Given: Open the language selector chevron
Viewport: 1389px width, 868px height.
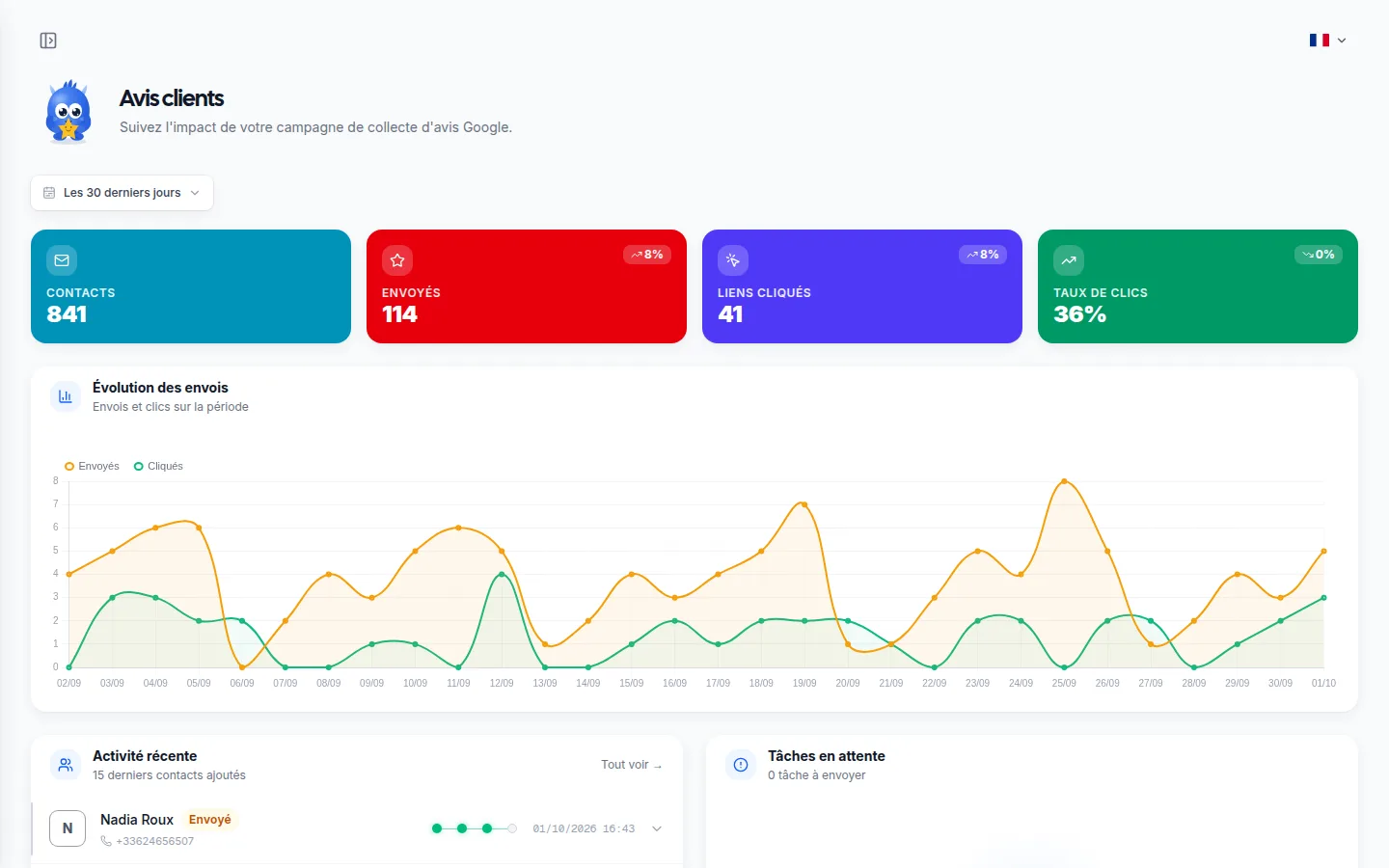Looking at the screenshot, I should (x=1342, y=41).
